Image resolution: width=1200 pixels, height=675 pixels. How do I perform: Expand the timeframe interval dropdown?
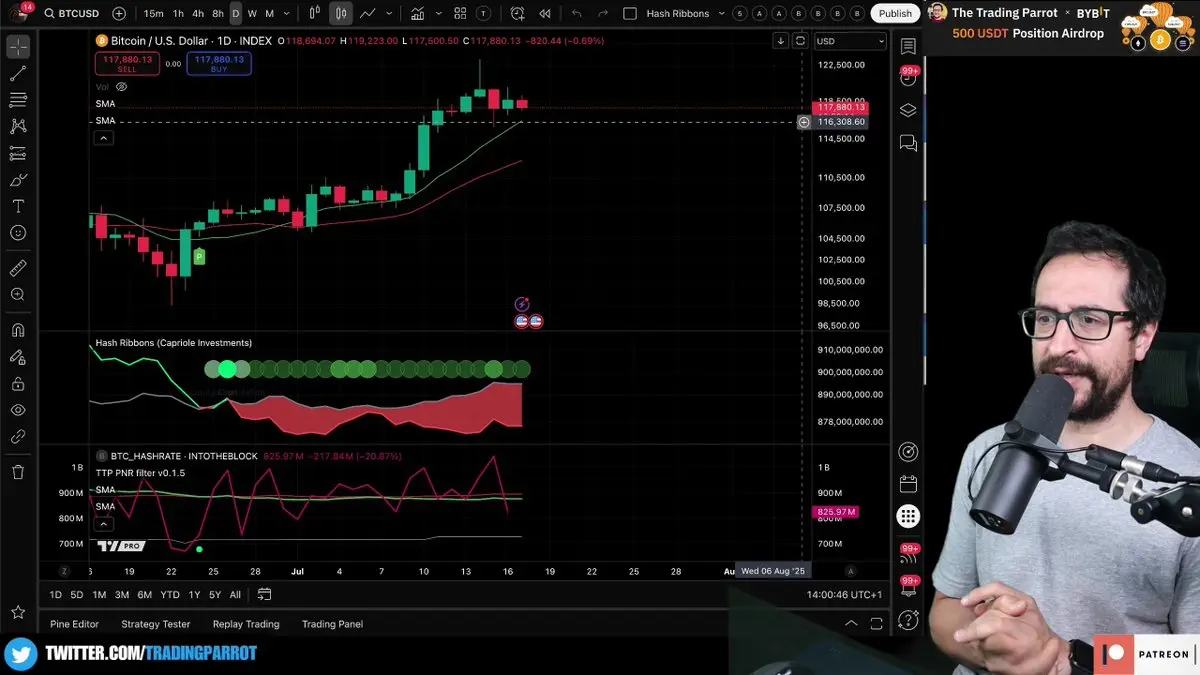tap(287, 14)
